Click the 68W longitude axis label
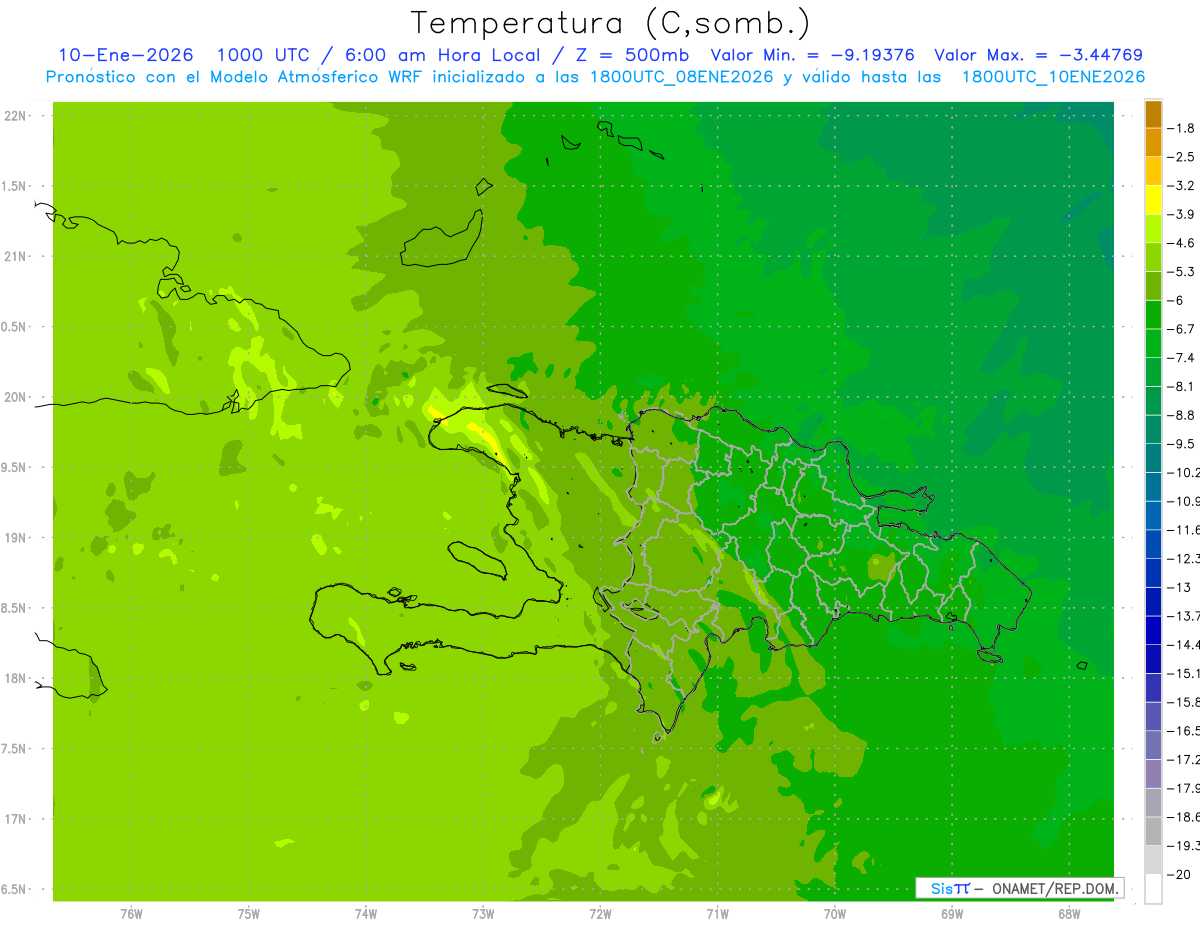 coord(1069,914)
